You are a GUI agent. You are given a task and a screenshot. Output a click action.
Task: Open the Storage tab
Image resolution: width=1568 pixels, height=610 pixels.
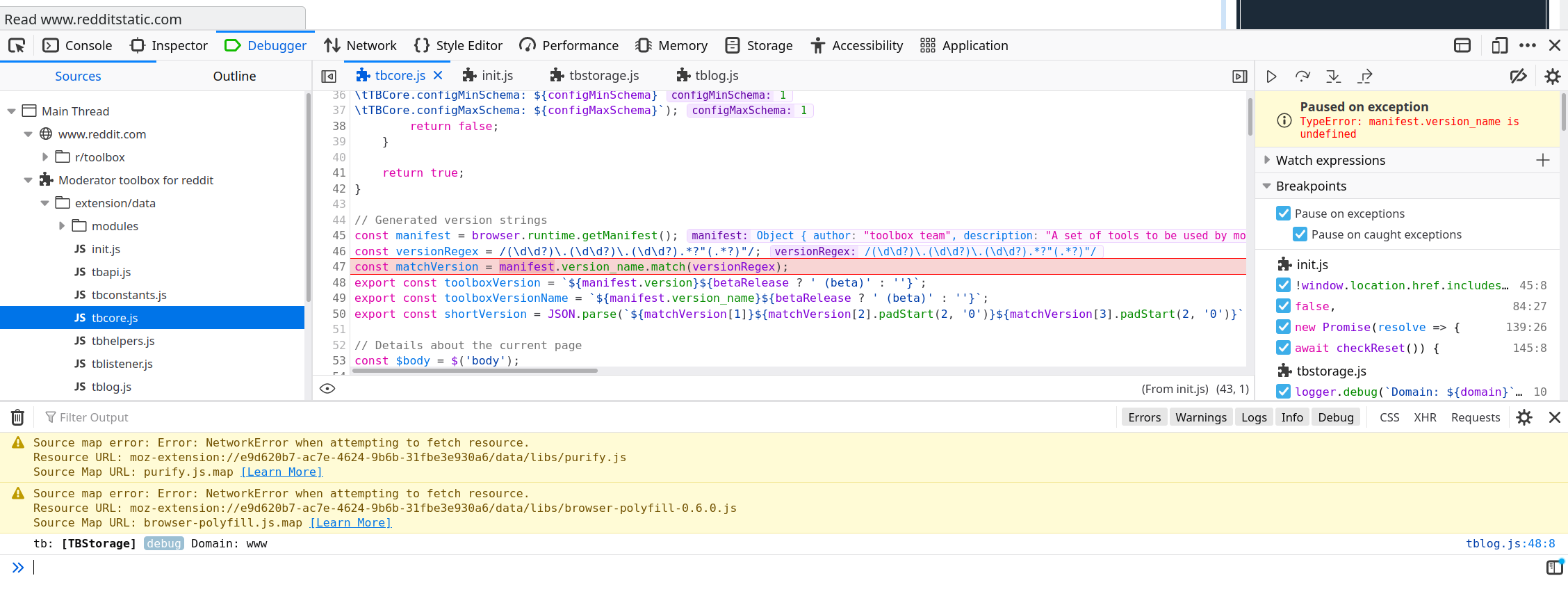(758, 45)
